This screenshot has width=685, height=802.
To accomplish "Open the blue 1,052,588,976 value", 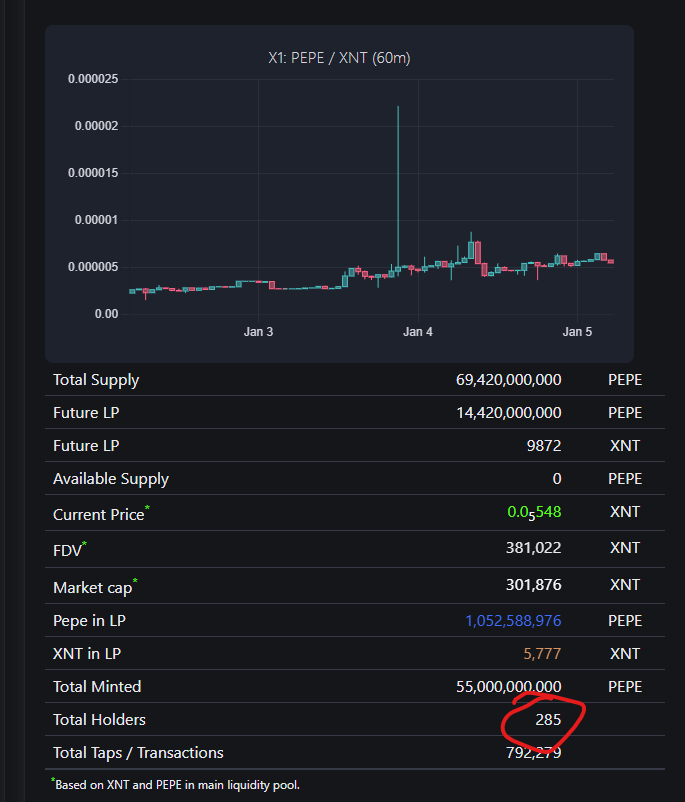I will (x=513, y=621).
